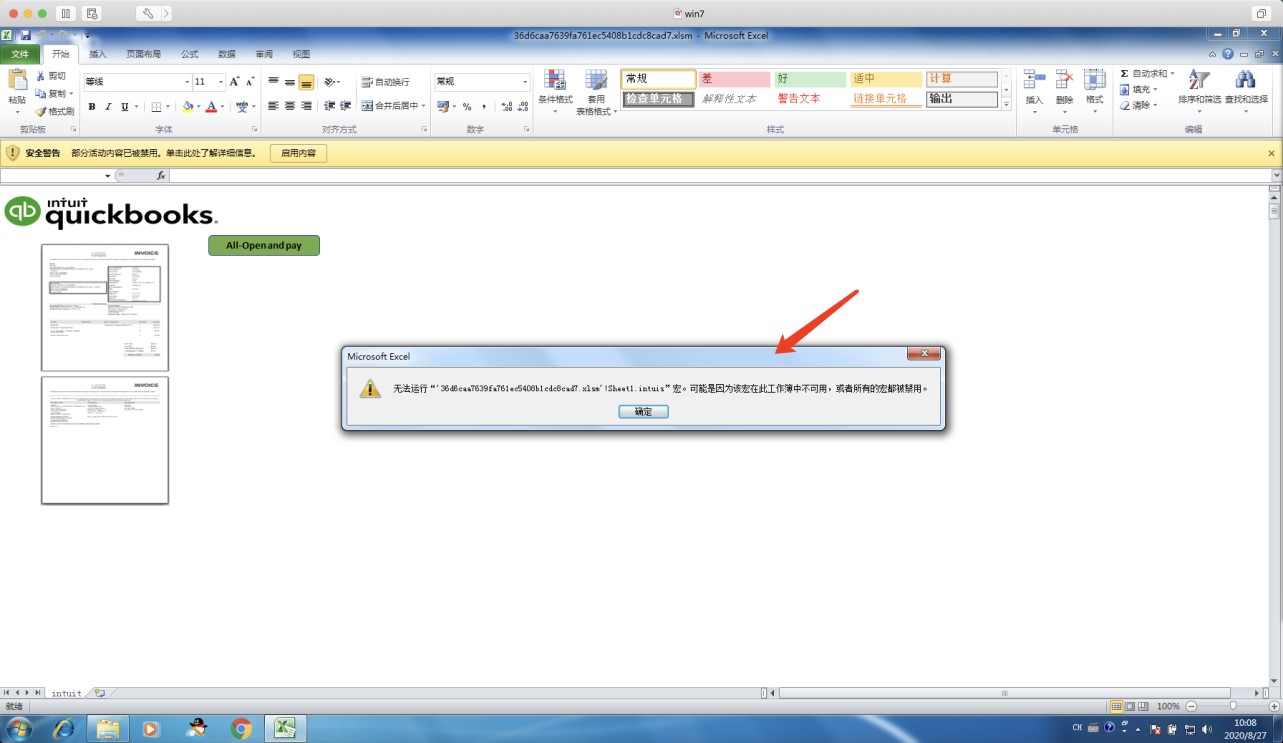Open the font size dropdown
This screenshot has height=743, width=1283.
pos(221,82)
